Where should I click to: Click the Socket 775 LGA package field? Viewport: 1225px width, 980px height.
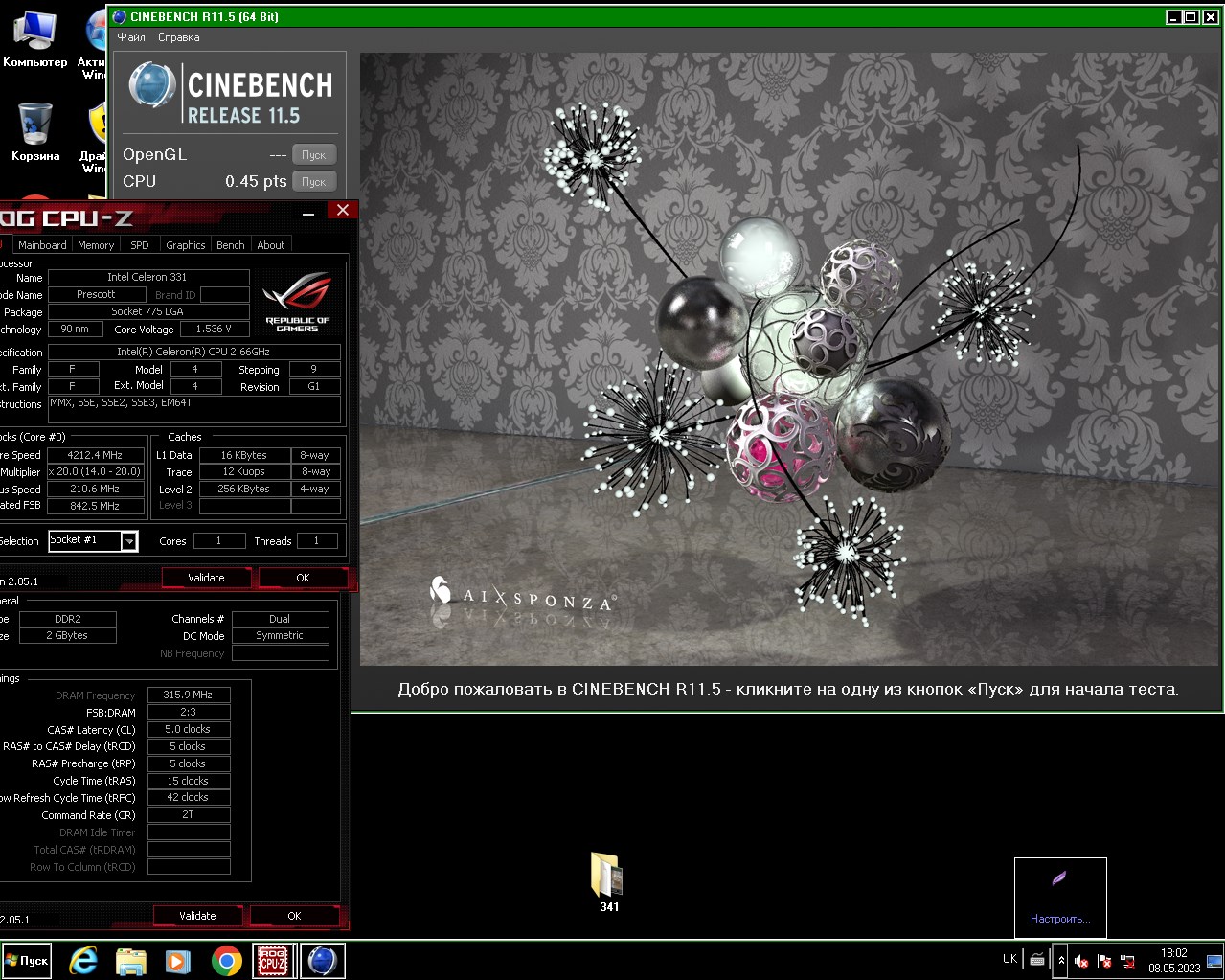[x=148, y=311]
